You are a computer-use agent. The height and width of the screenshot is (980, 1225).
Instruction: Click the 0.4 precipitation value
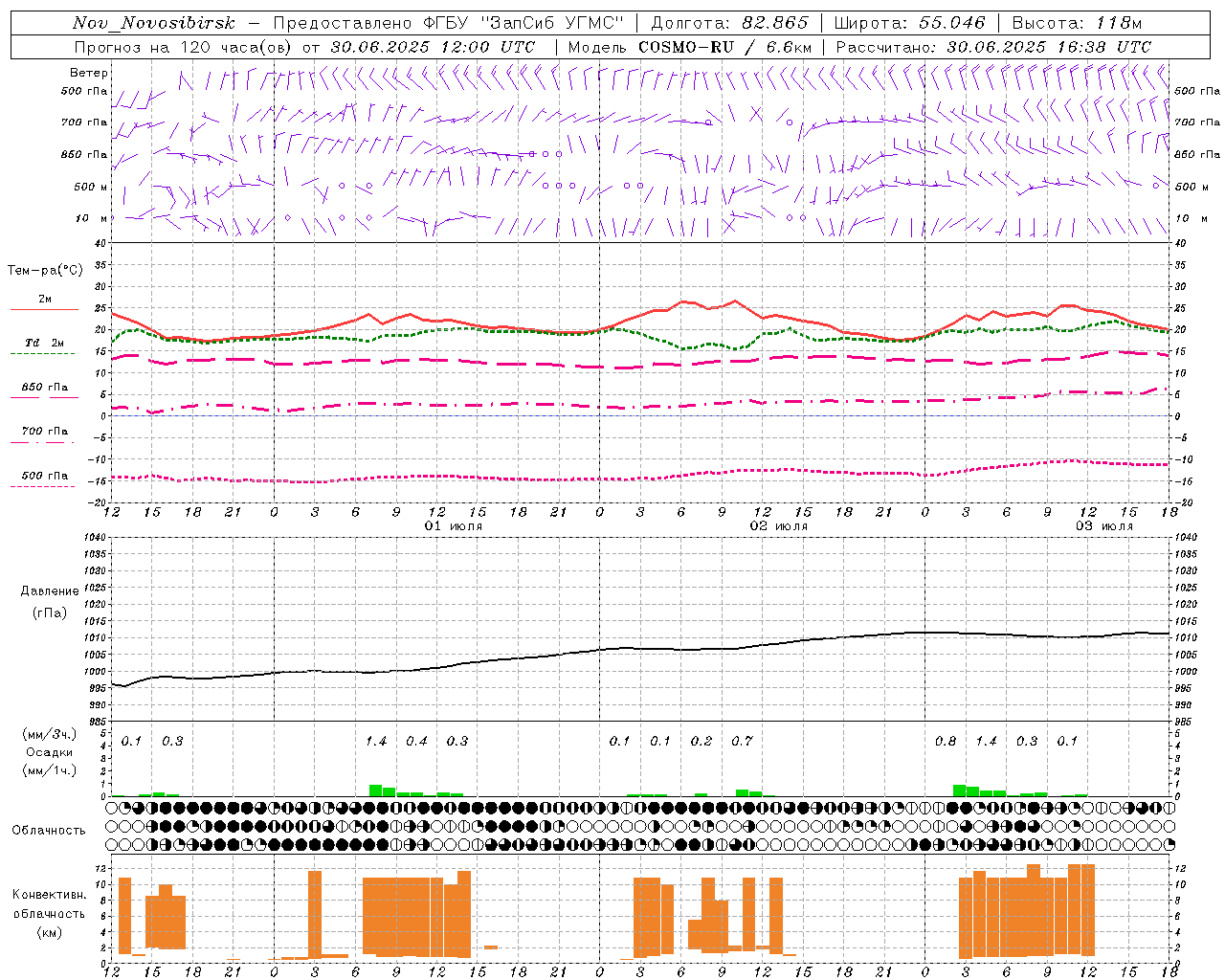pyautogui.click(x=416, y=742)
